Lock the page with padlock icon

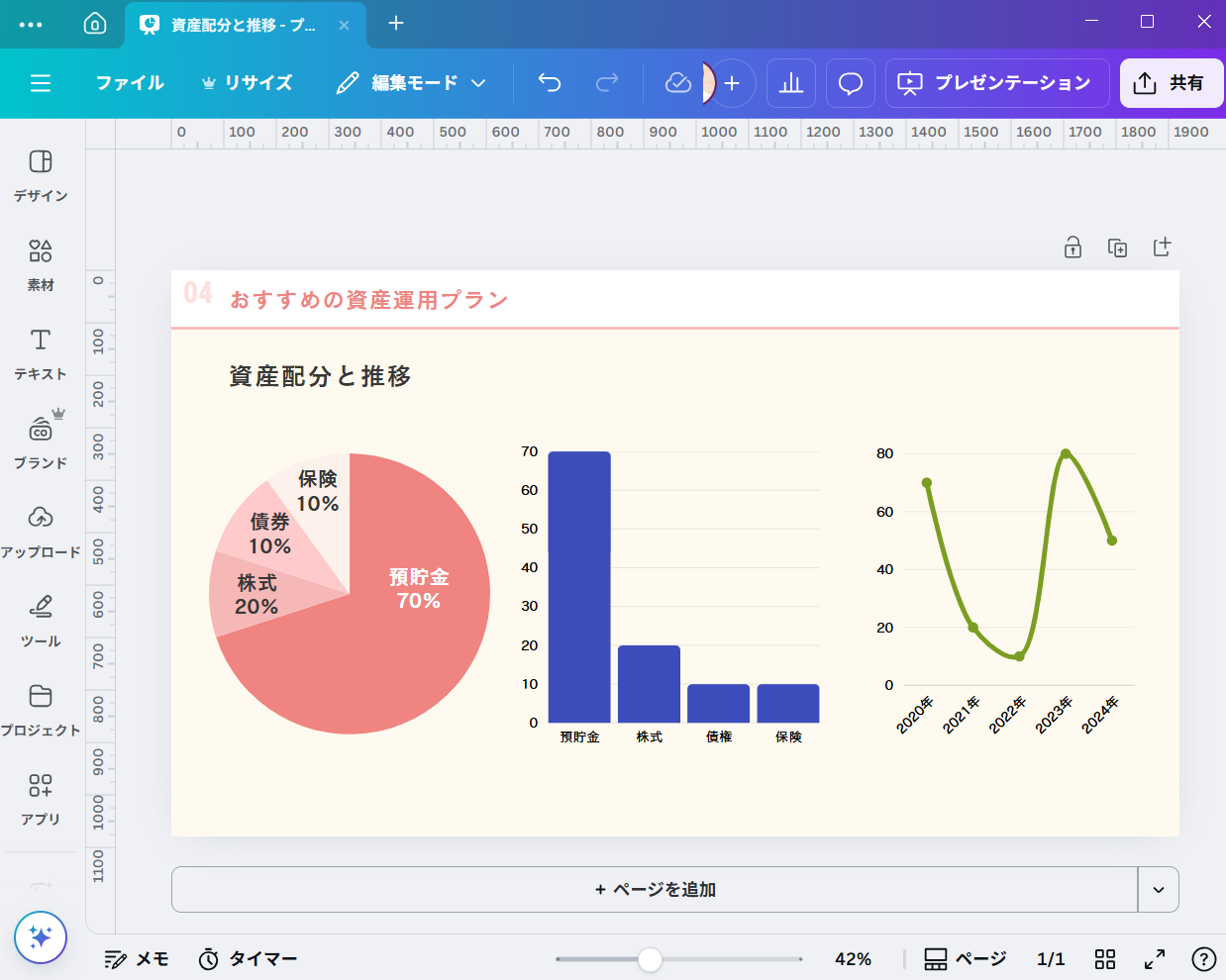(x=1073, y=247)
